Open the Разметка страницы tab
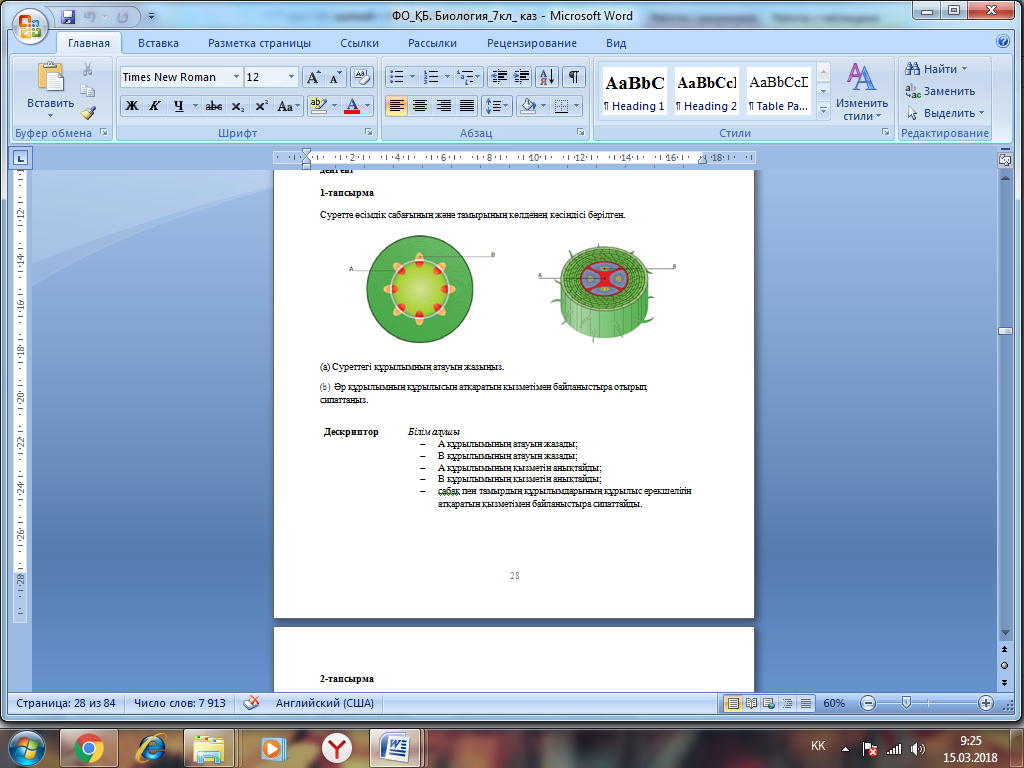The width and height of the screenshot is (1024, 768). [x=259, y=43]
